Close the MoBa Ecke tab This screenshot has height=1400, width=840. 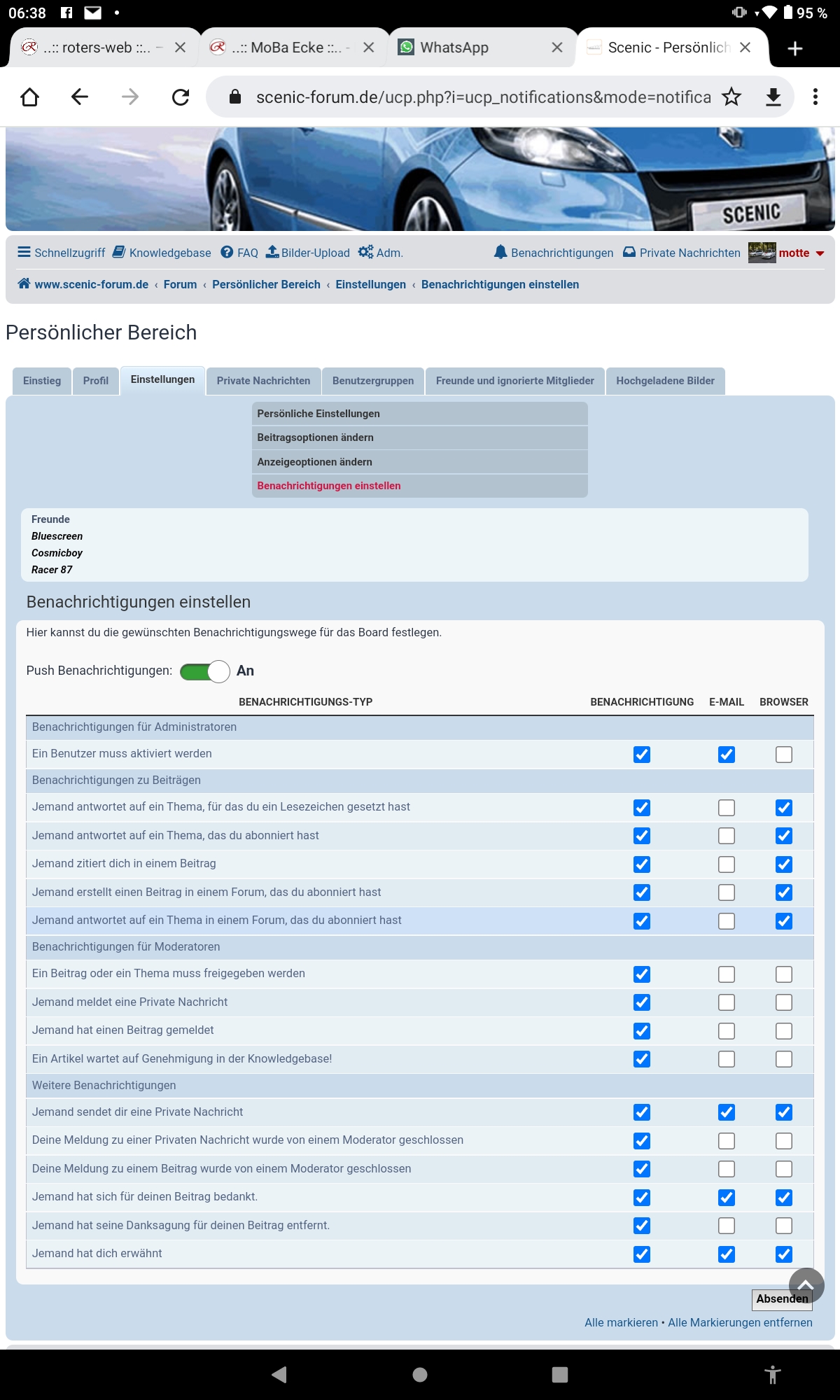[369, 48]
